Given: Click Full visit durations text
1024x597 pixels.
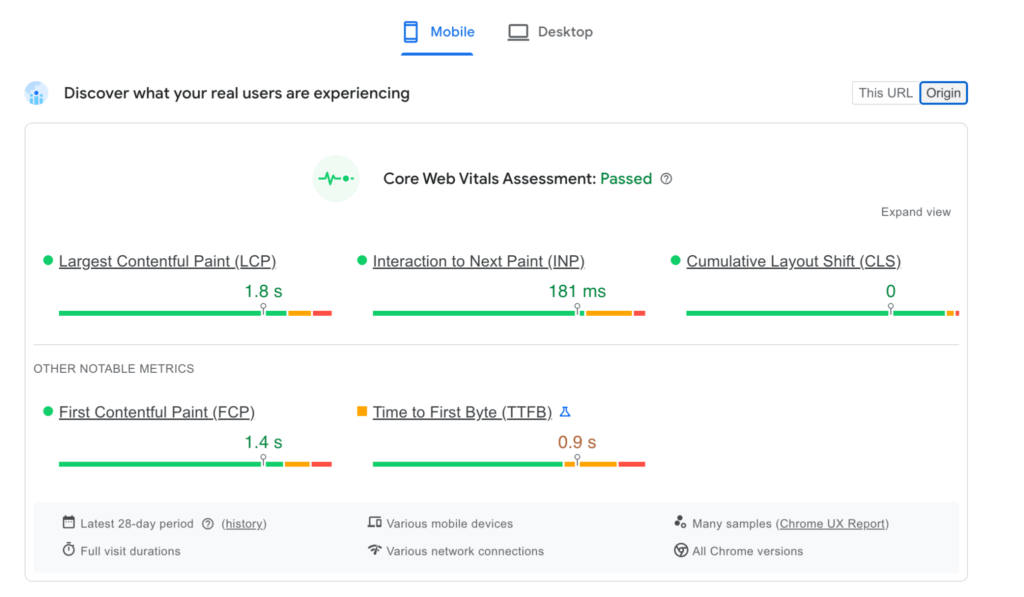Looking at the screenshot, I should 130,551.
